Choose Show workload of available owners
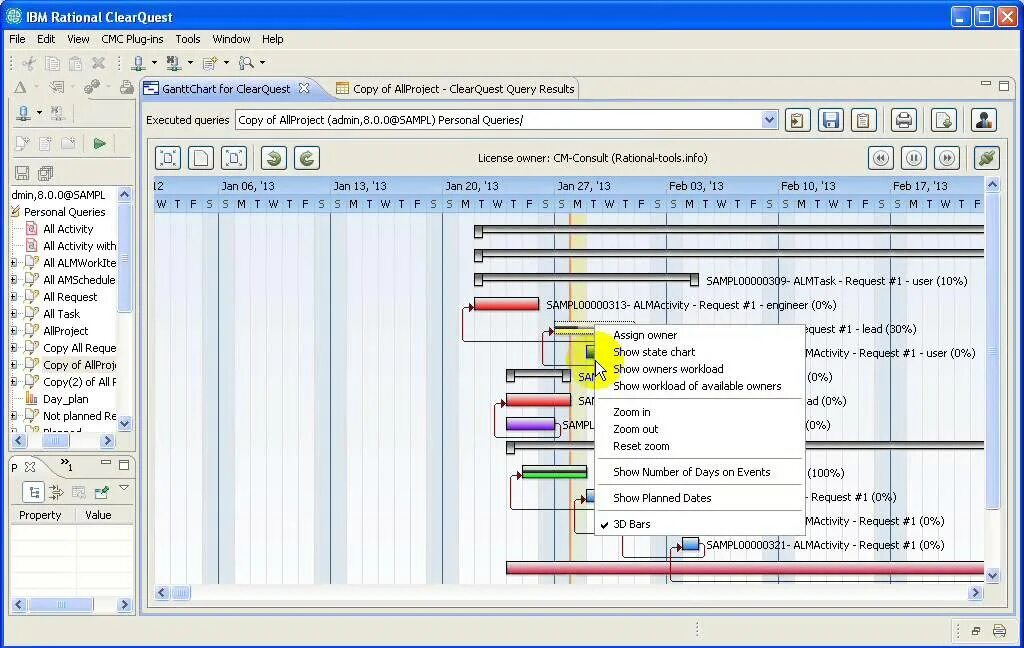Viewport: 1024px width, 648px height. [x=699, y=386]
